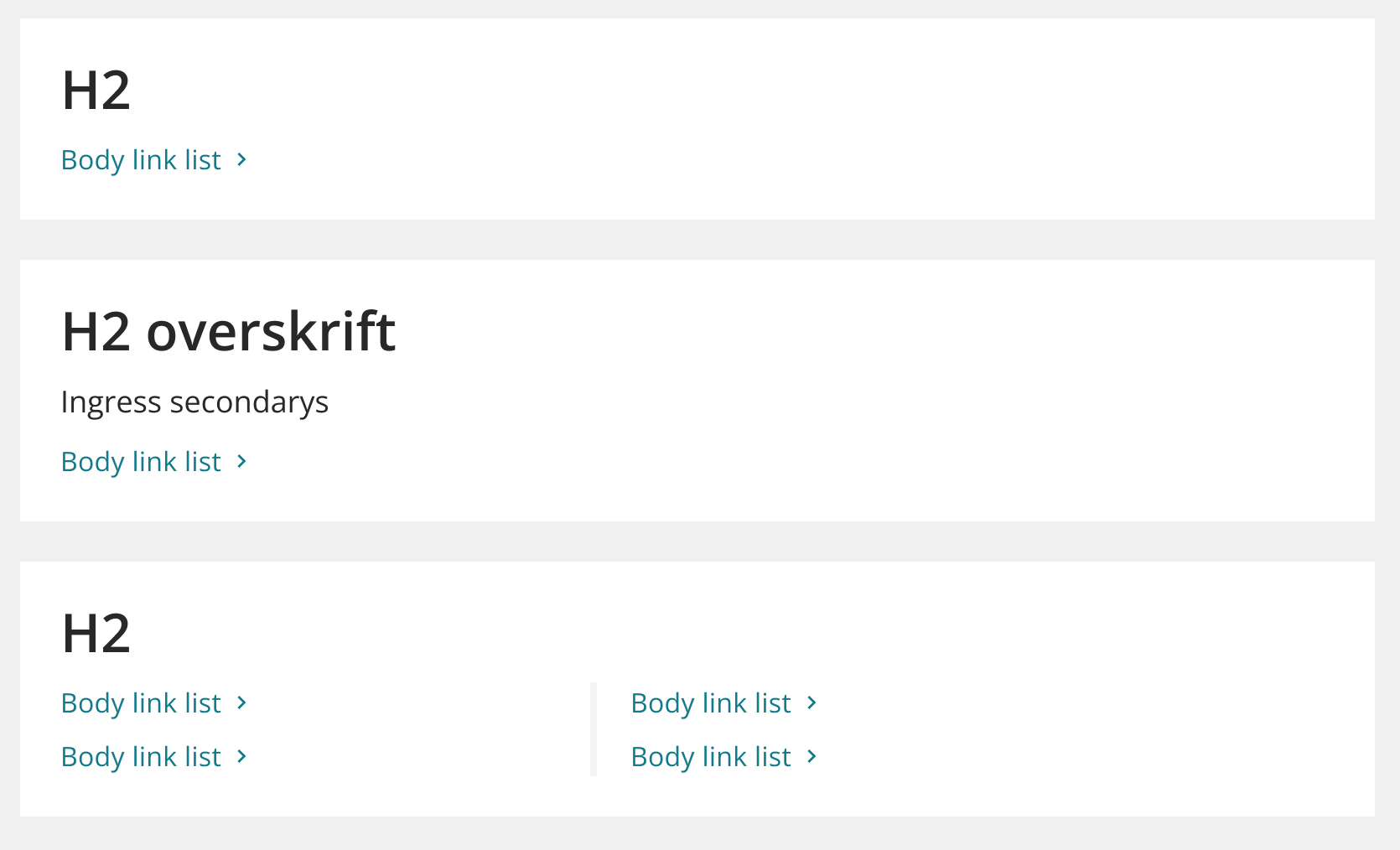Open second 'Body link list' right of the divider

coord(711,757)
